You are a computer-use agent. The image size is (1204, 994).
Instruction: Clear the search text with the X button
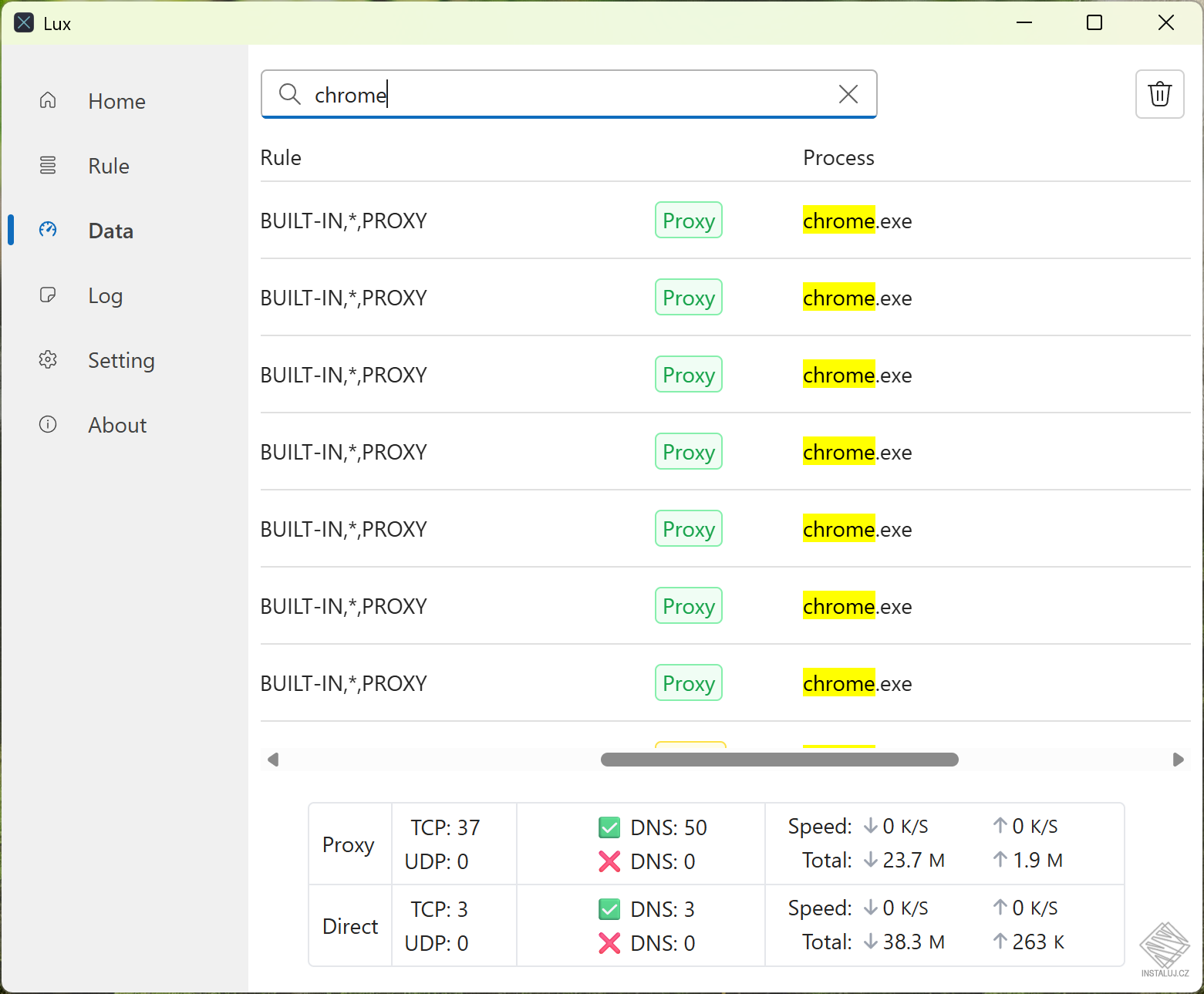(848, 94)
